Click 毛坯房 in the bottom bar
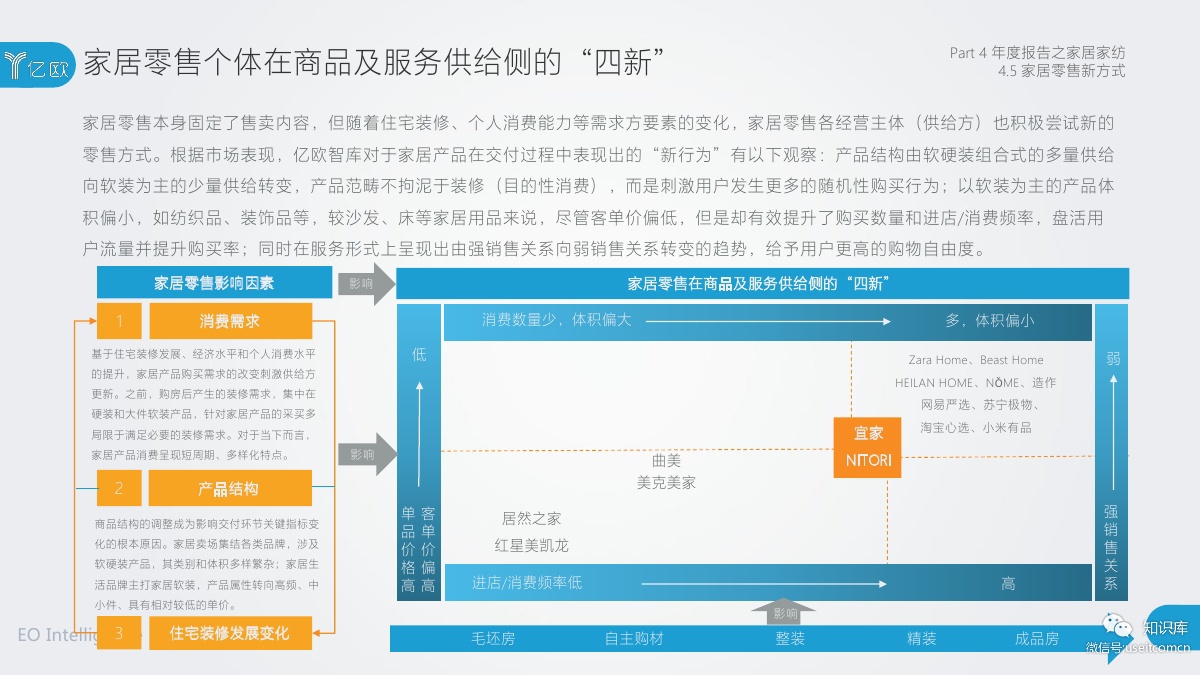Screen dimensions: 1200x675 (x=494, y=638)
